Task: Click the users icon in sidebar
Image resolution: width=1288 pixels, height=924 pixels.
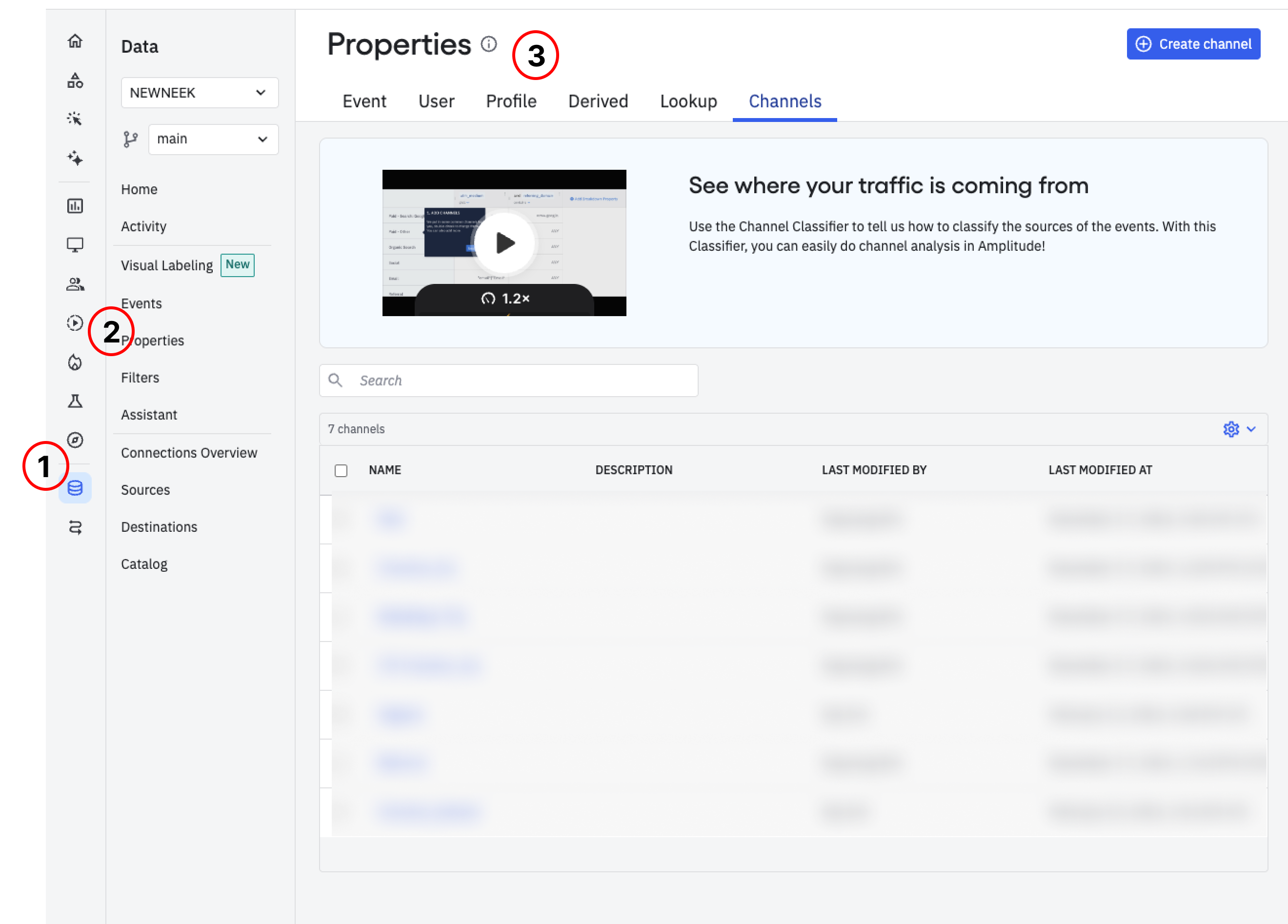Action: [x=75, y=284]
